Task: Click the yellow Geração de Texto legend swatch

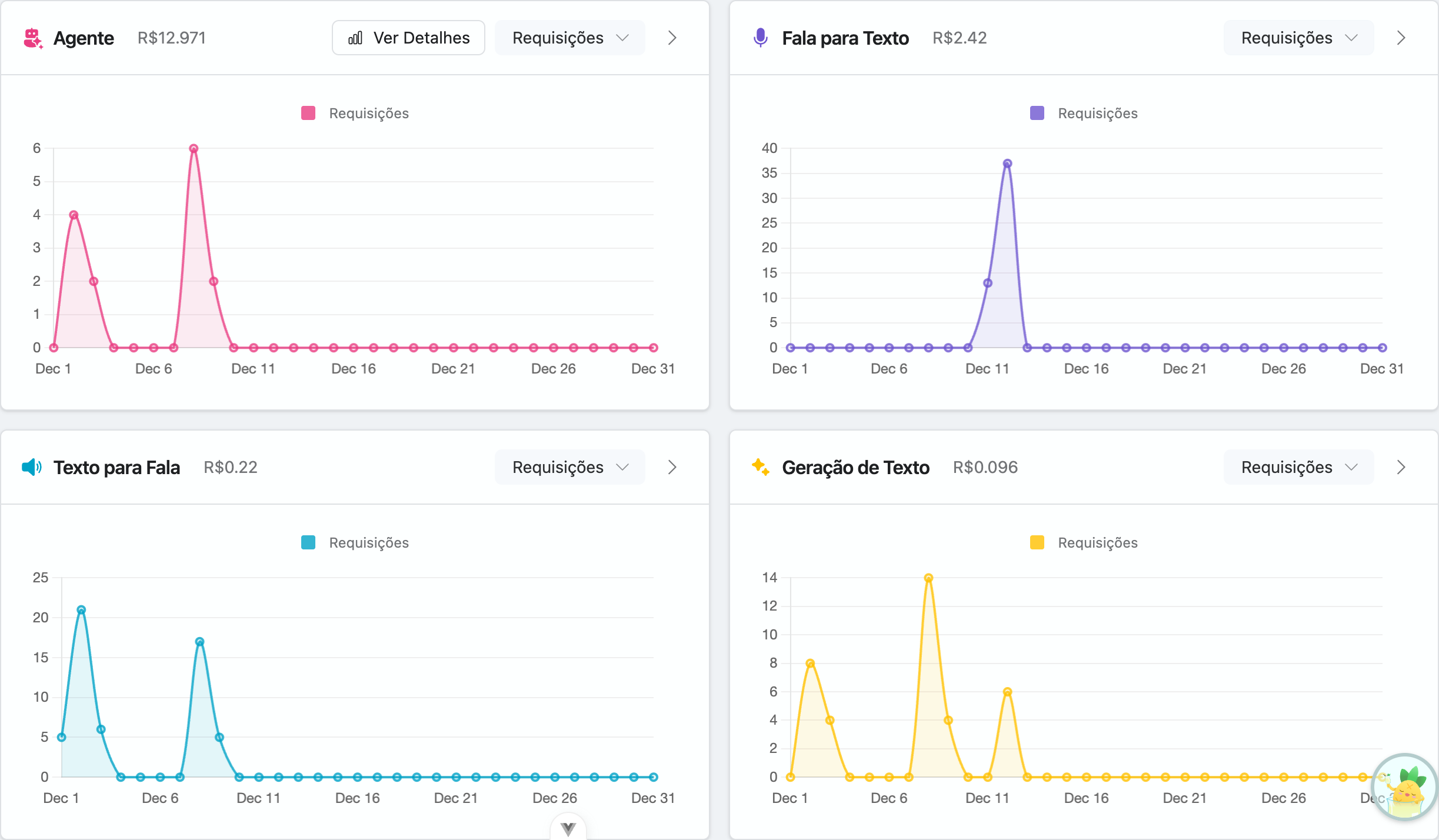Action: [x=1037, y=542]
